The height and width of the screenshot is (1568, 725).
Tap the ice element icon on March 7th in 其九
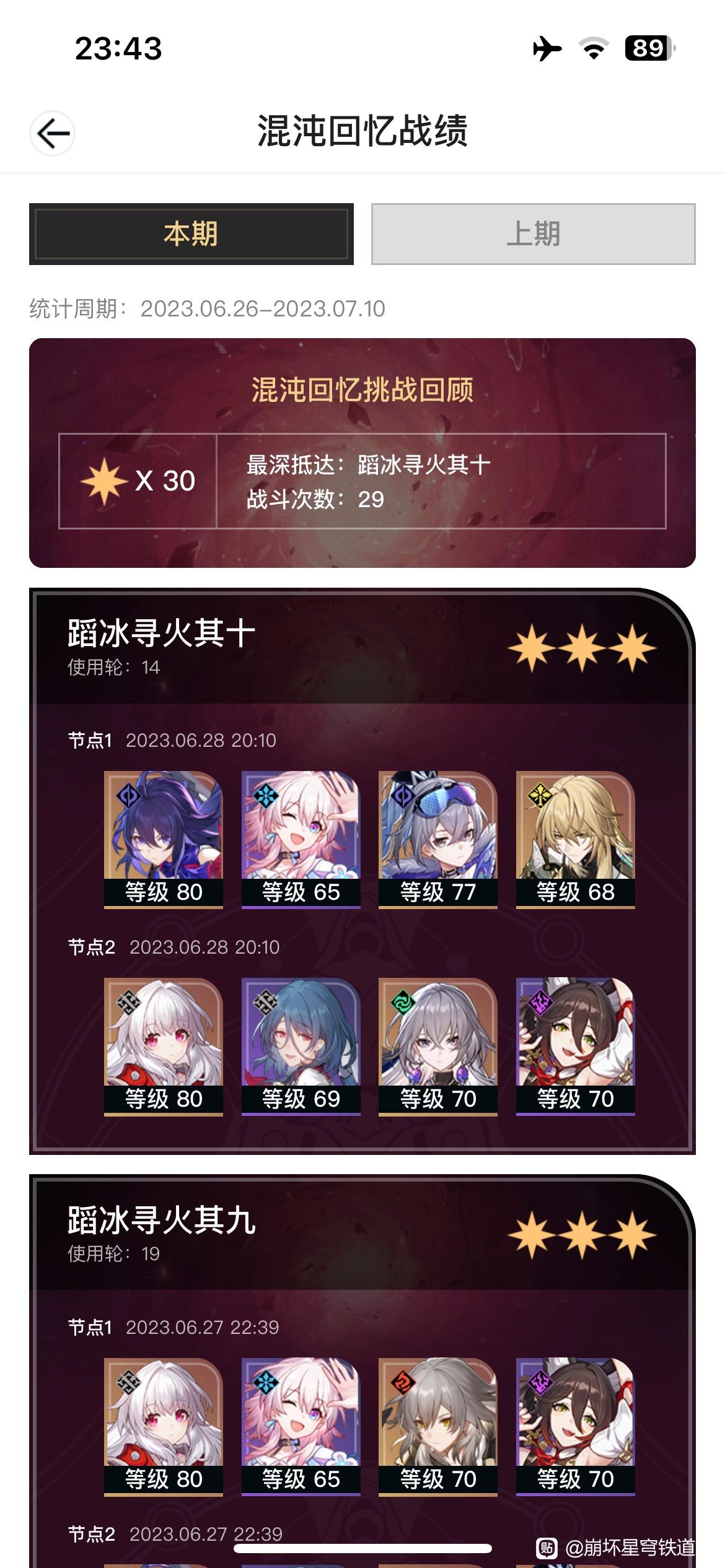pyautogui.click(x=265, y=1382)
